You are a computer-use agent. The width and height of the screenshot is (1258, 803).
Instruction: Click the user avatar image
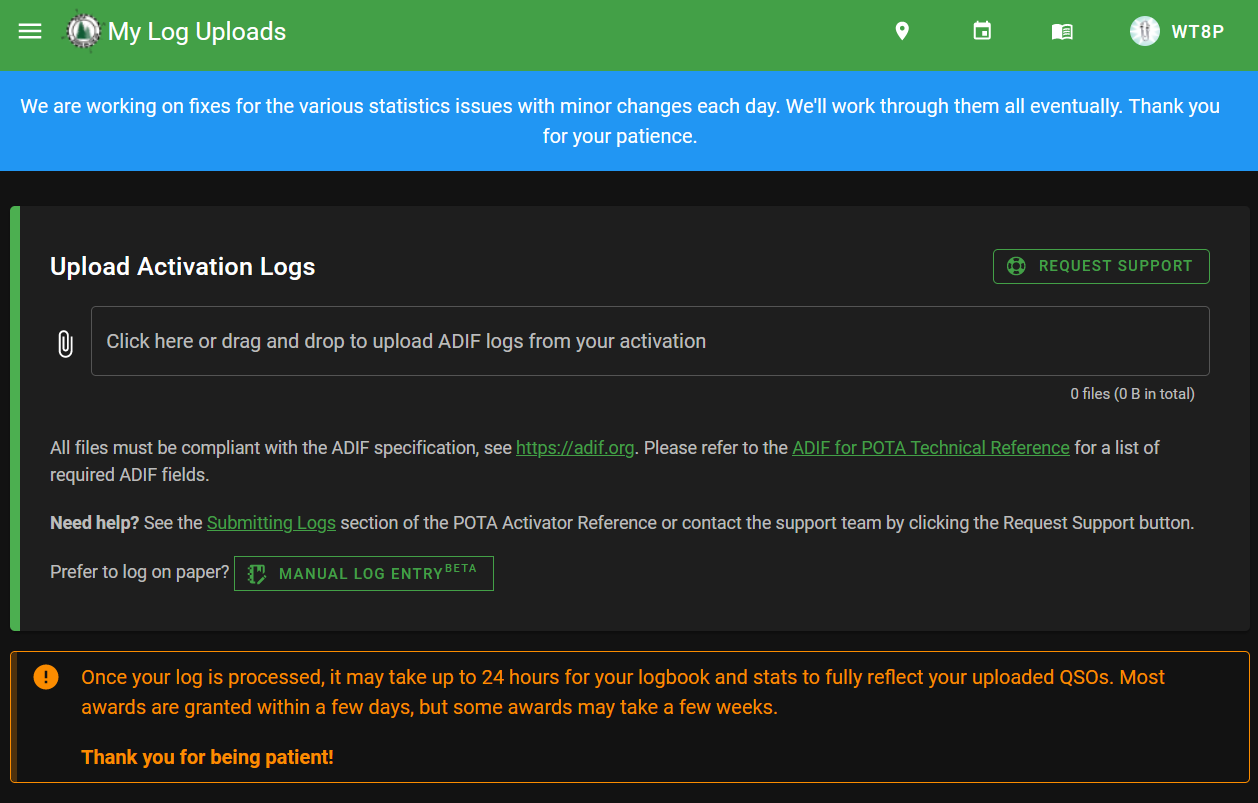[1144, 32]
